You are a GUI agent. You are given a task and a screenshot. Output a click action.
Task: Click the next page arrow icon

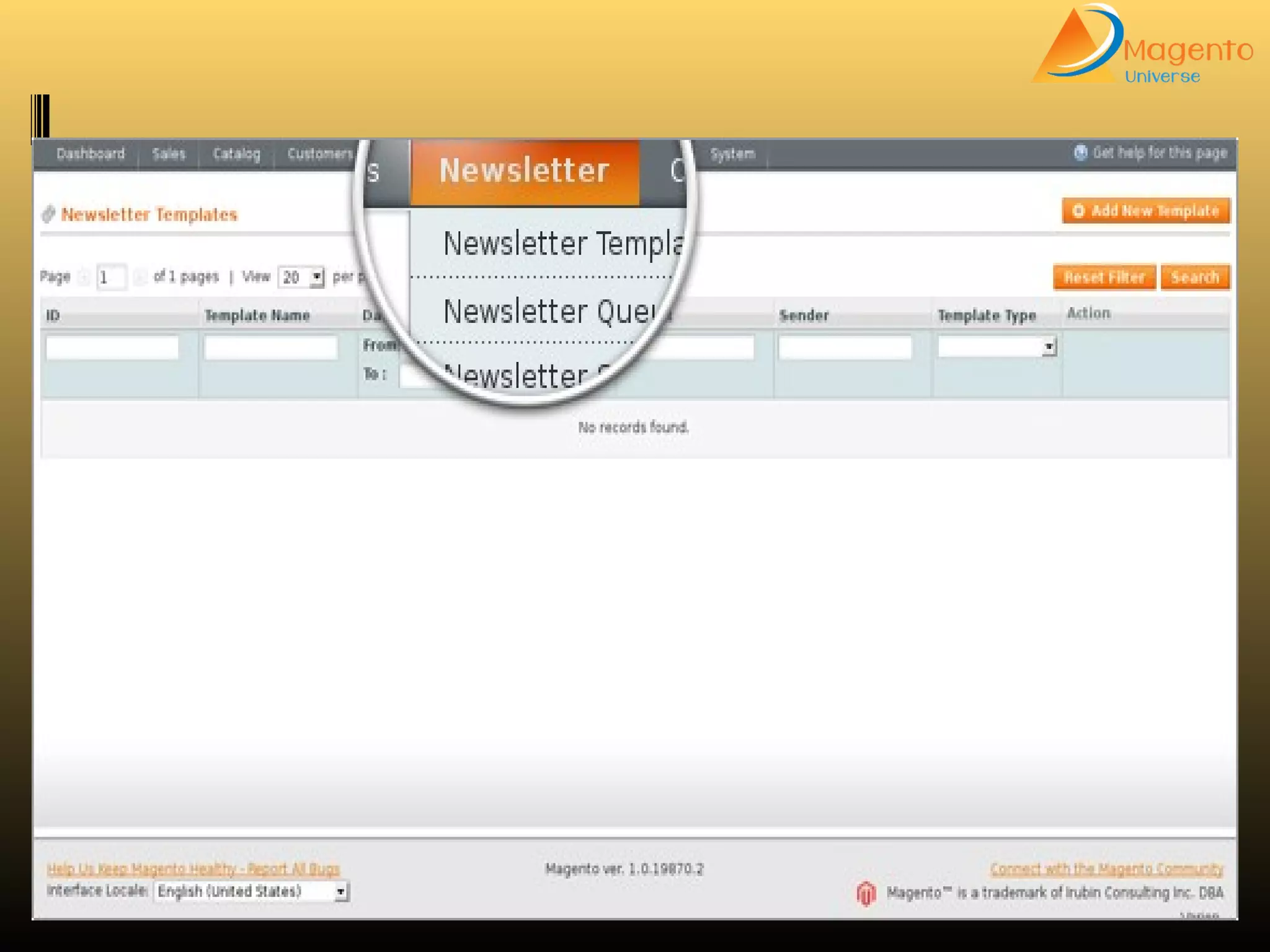pyautogui.click(x=140, y=277)
